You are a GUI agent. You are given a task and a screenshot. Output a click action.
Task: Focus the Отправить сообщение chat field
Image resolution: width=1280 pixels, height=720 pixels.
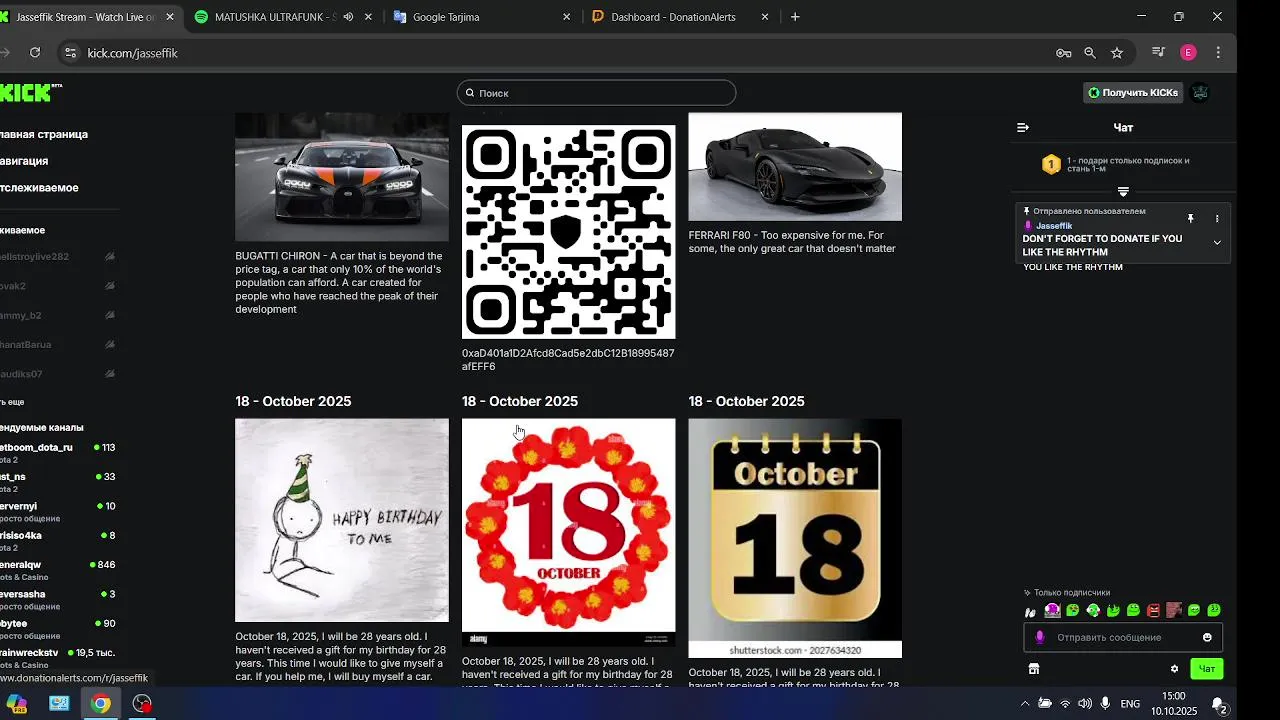1123,638
